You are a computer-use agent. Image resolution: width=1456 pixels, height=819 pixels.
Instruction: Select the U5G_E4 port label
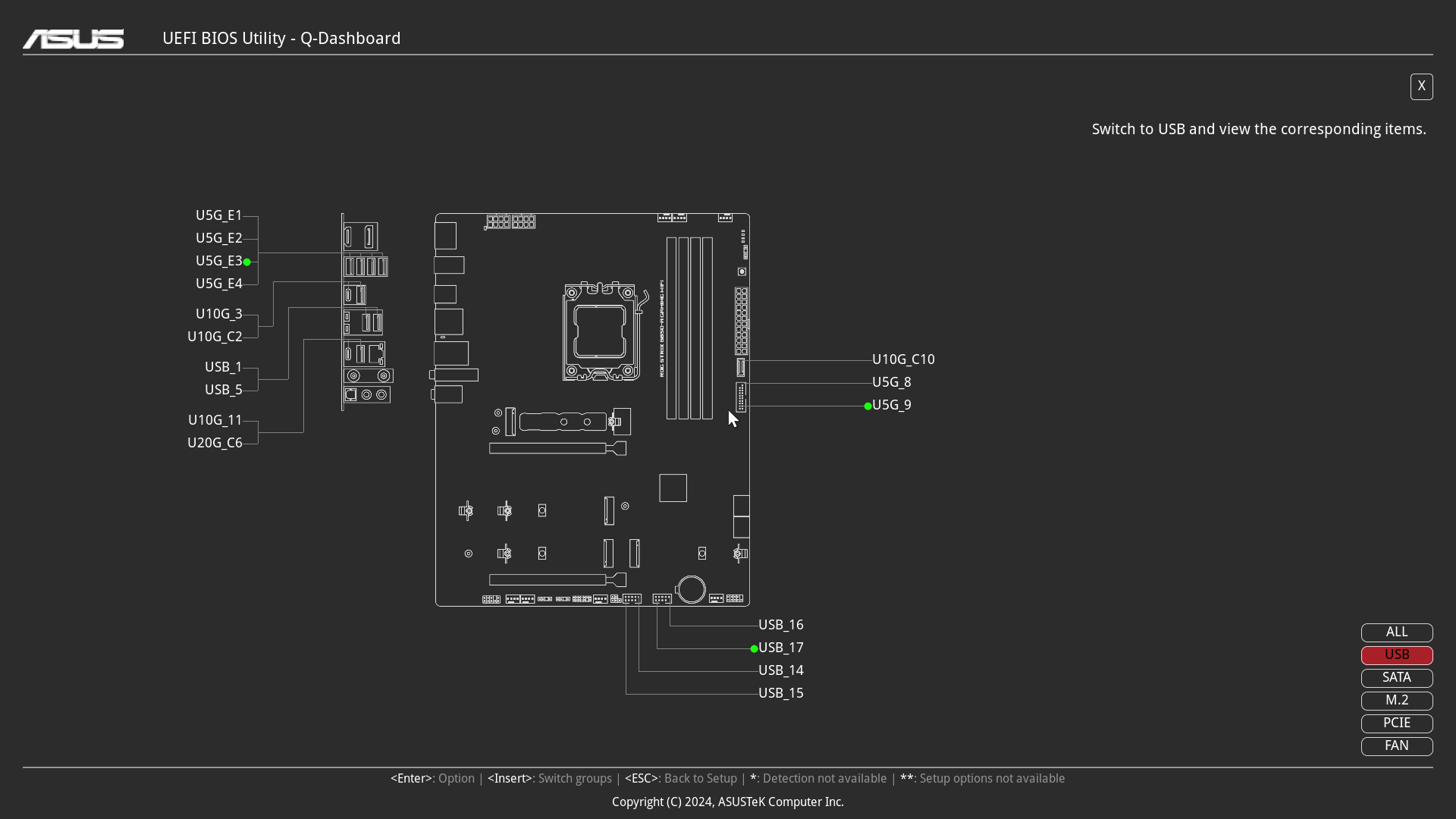click(x=219, y=284)
